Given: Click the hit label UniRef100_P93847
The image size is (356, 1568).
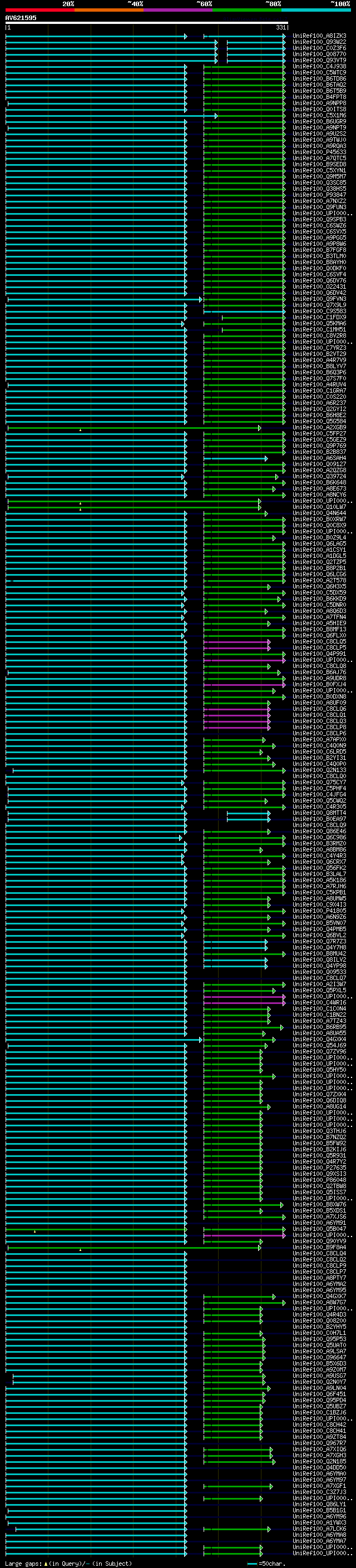Looking at the screenshot, I should coord(319,195).
